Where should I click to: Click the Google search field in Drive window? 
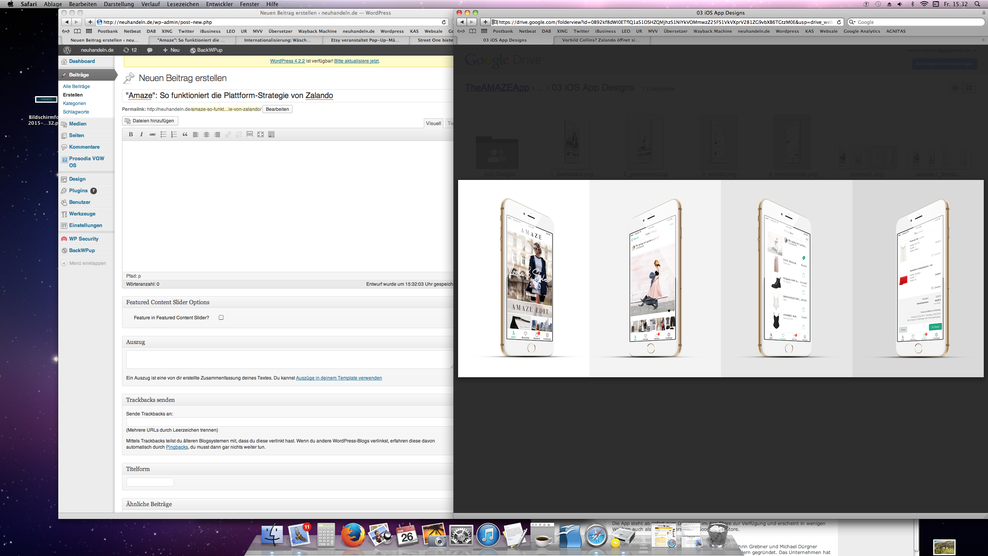[x=915, y=22]
